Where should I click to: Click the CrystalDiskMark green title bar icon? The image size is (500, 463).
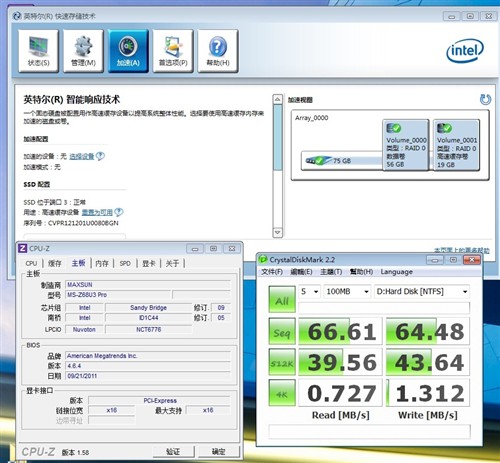(x=263, y=259)
